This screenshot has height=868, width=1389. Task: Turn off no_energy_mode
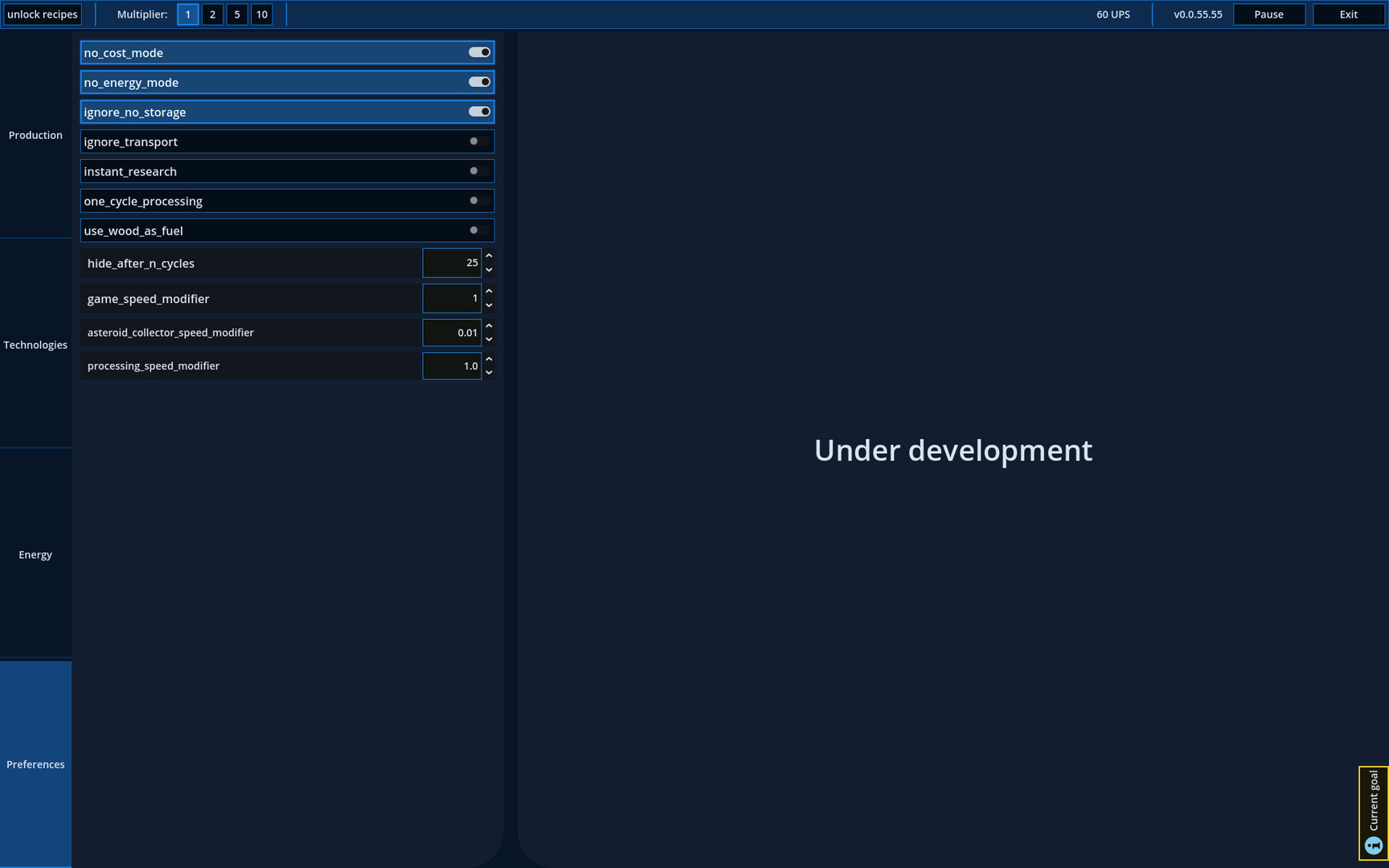[x=479, y=81]
